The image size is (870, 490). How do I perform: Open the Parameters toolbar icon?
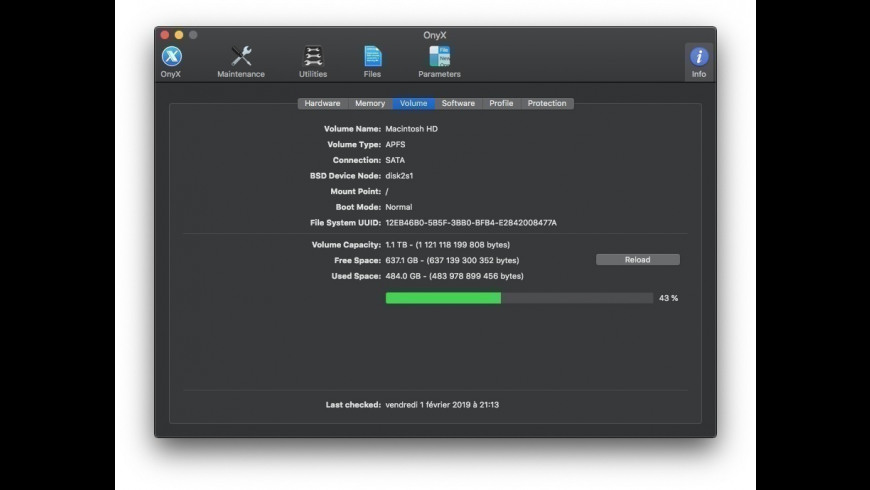439,60
